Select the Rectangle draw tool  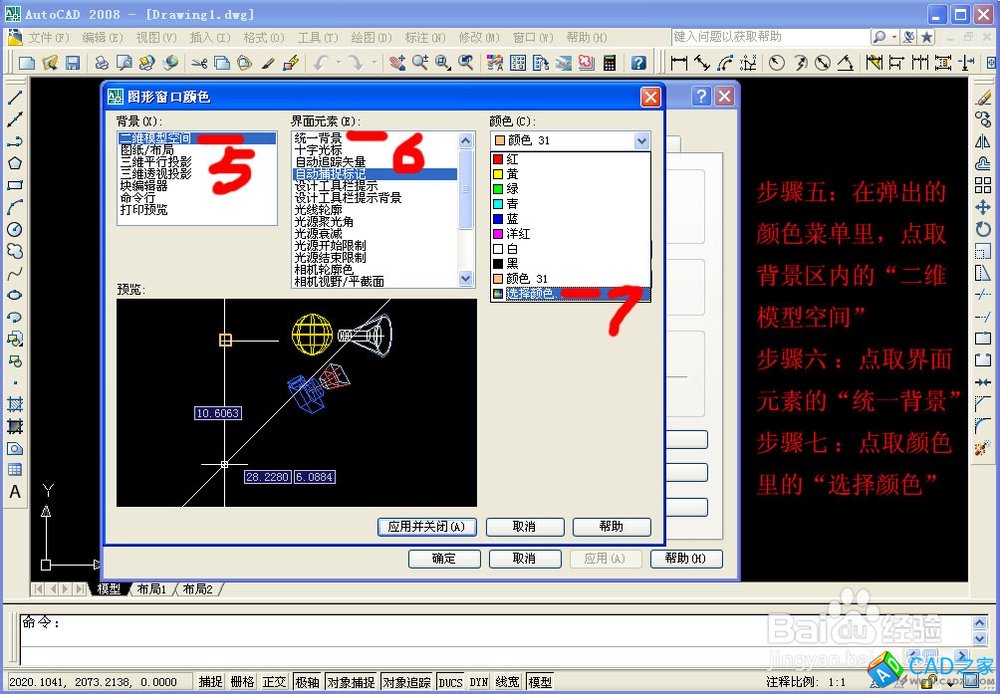tap(15, 185)
